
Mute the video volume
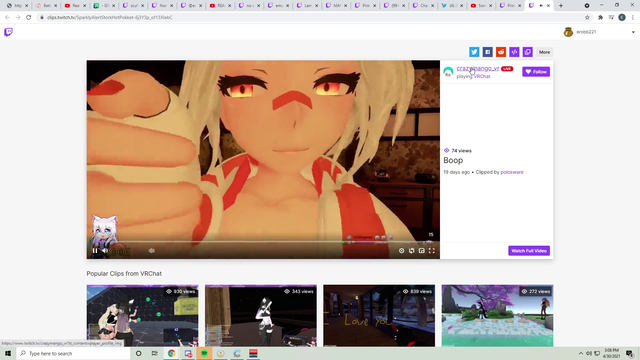(105, 251)
